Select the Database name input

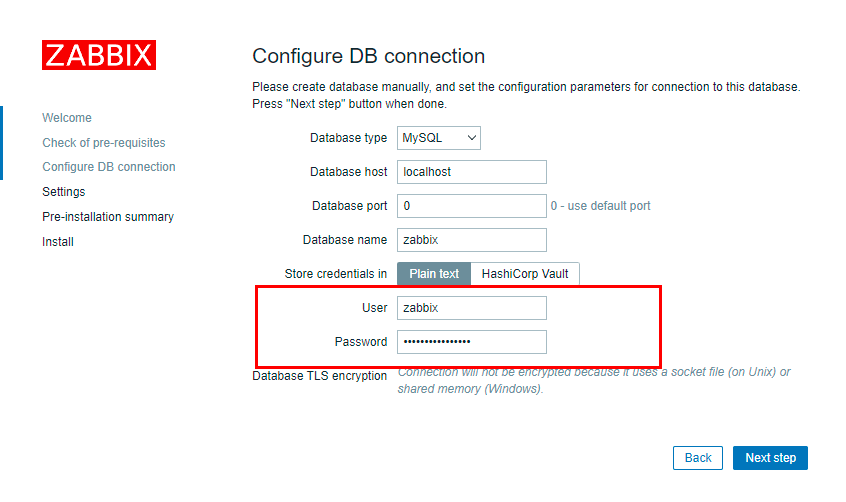tap(472, 240)
